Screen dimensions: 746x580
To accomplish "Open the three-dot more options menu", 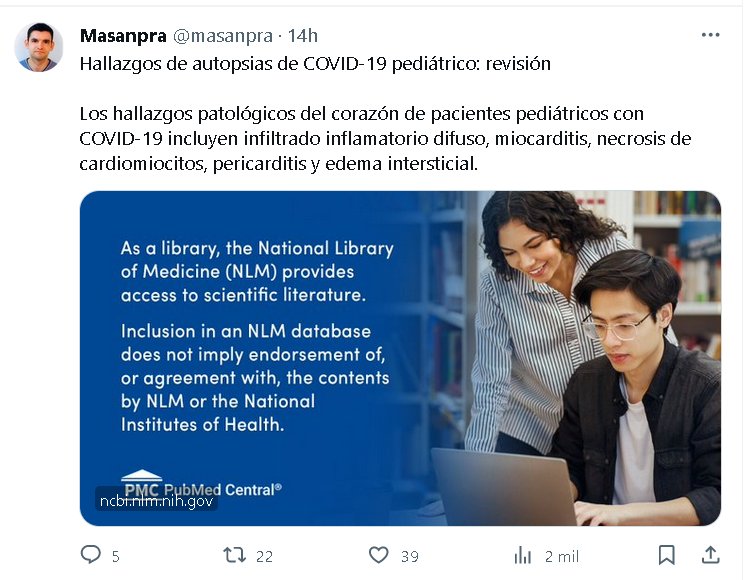I will pyautogui.click(x=710, y=35).
